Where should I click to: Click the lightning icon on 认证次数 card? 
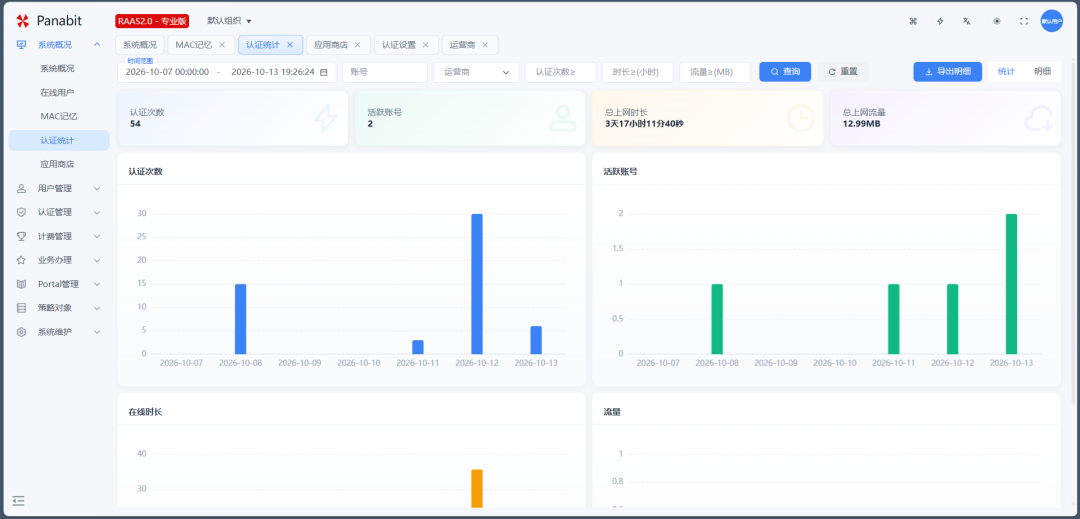326,118
